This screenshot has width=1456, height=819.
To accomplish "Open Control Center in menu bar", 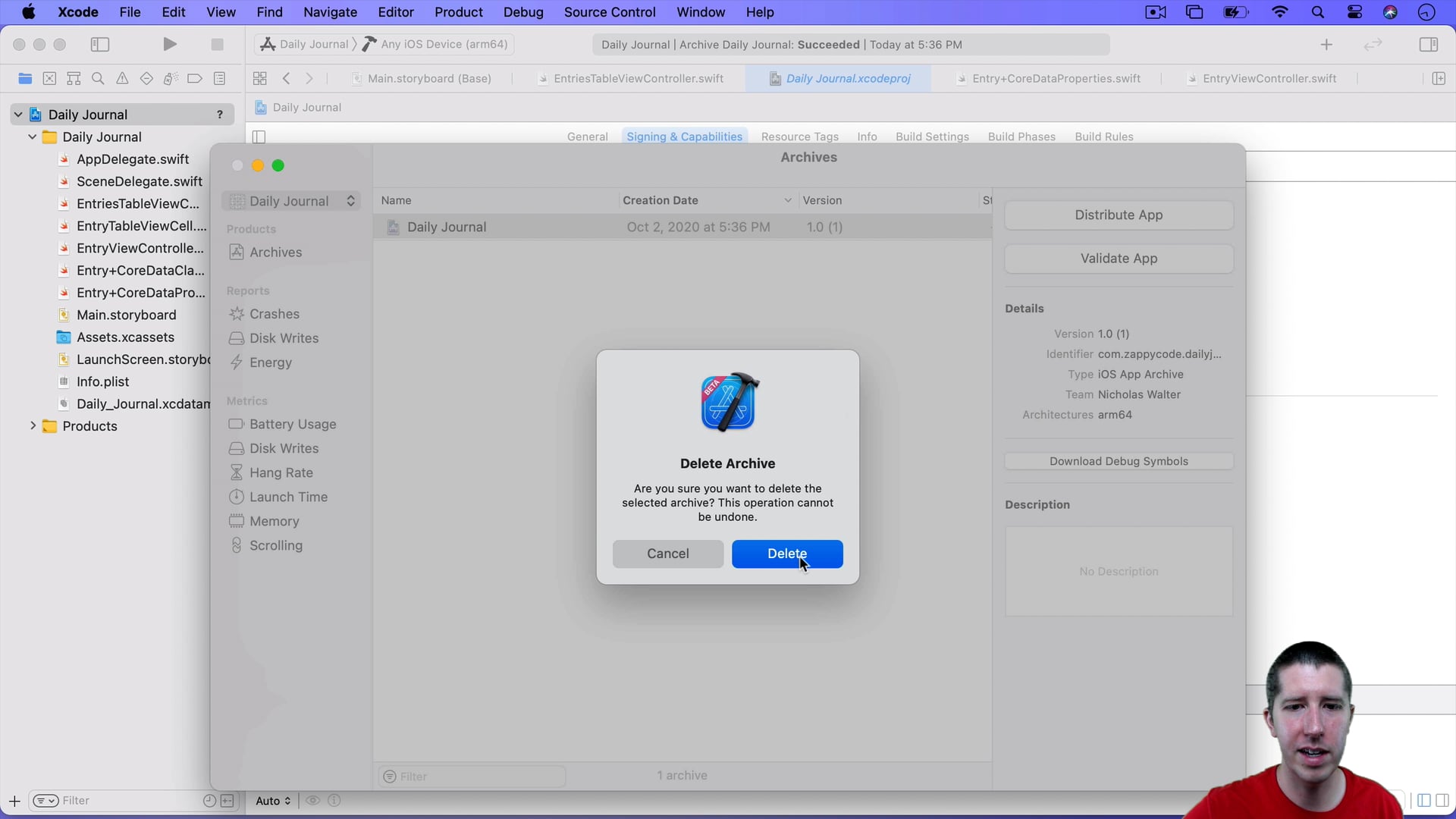I will click(1354, 12).
